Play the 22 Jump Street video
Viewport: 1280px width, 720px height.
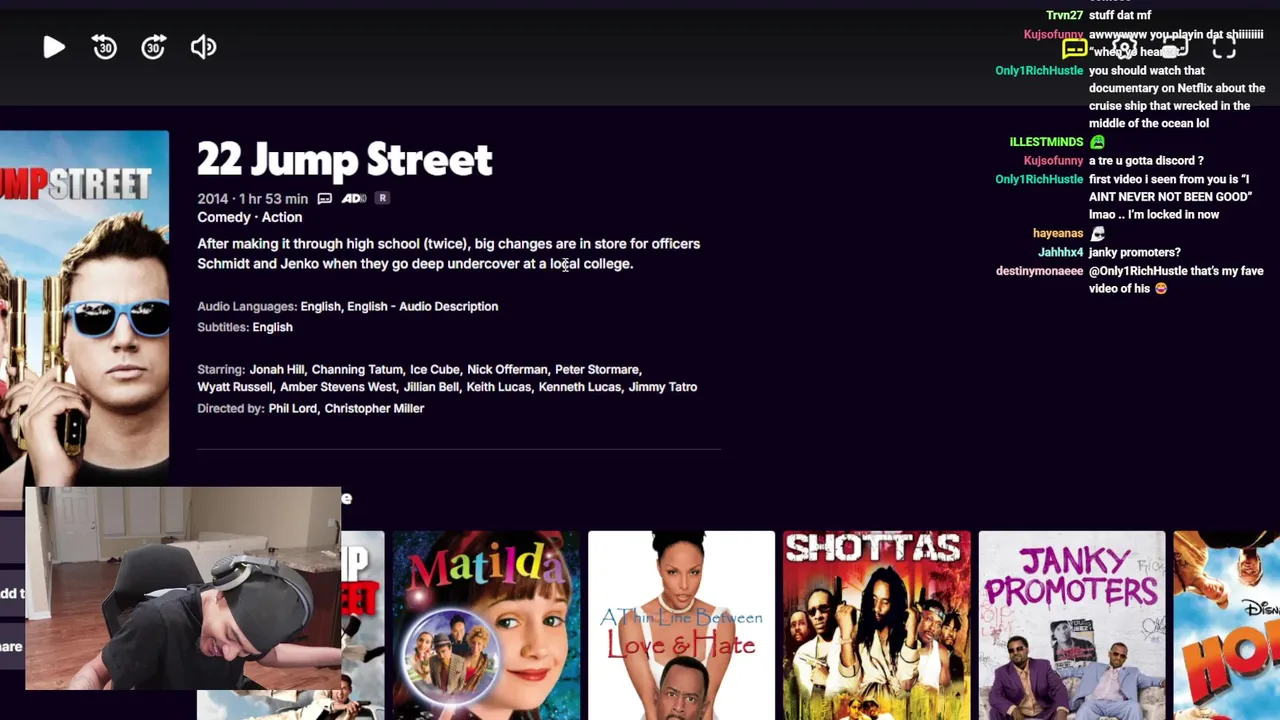(x=54, y=47)
